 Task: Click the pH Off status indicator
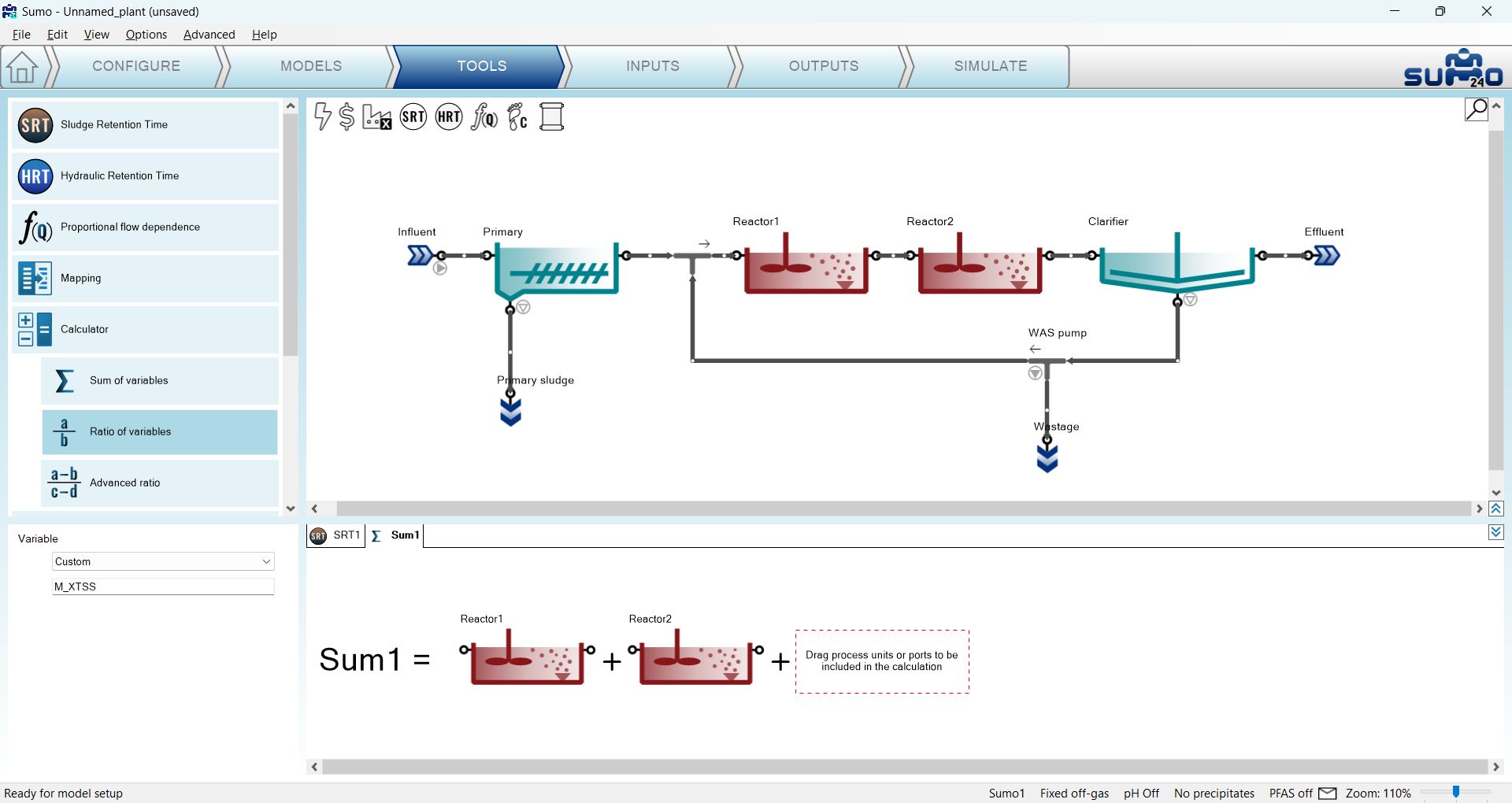pyautogui.click(x=1141, y=794)
